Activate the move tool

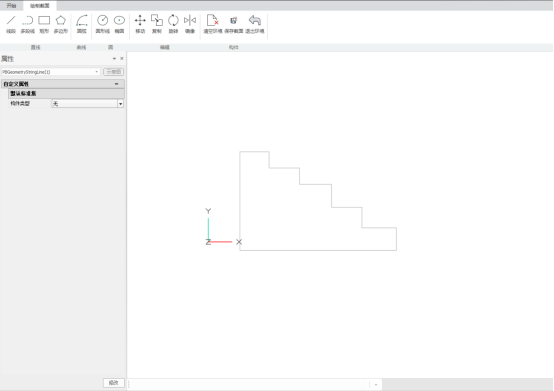140,24
